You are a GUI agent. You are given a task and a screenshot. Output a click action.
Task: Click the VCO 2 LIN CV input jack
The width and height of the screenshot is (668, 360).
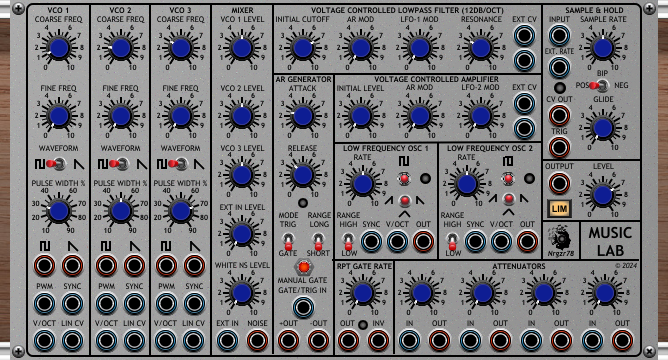(134, 341)
